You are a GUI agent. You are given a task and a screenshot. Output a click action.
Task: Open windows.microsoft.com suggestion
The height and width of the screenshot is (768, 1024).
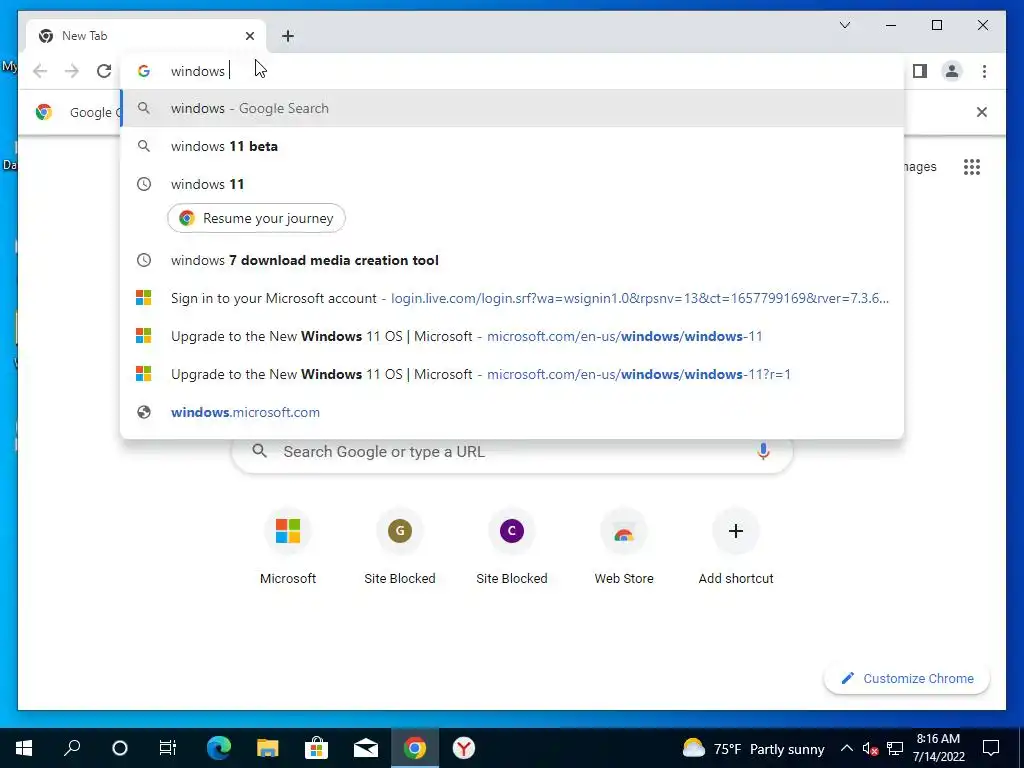pyautogui.click(x=512, y=412)
